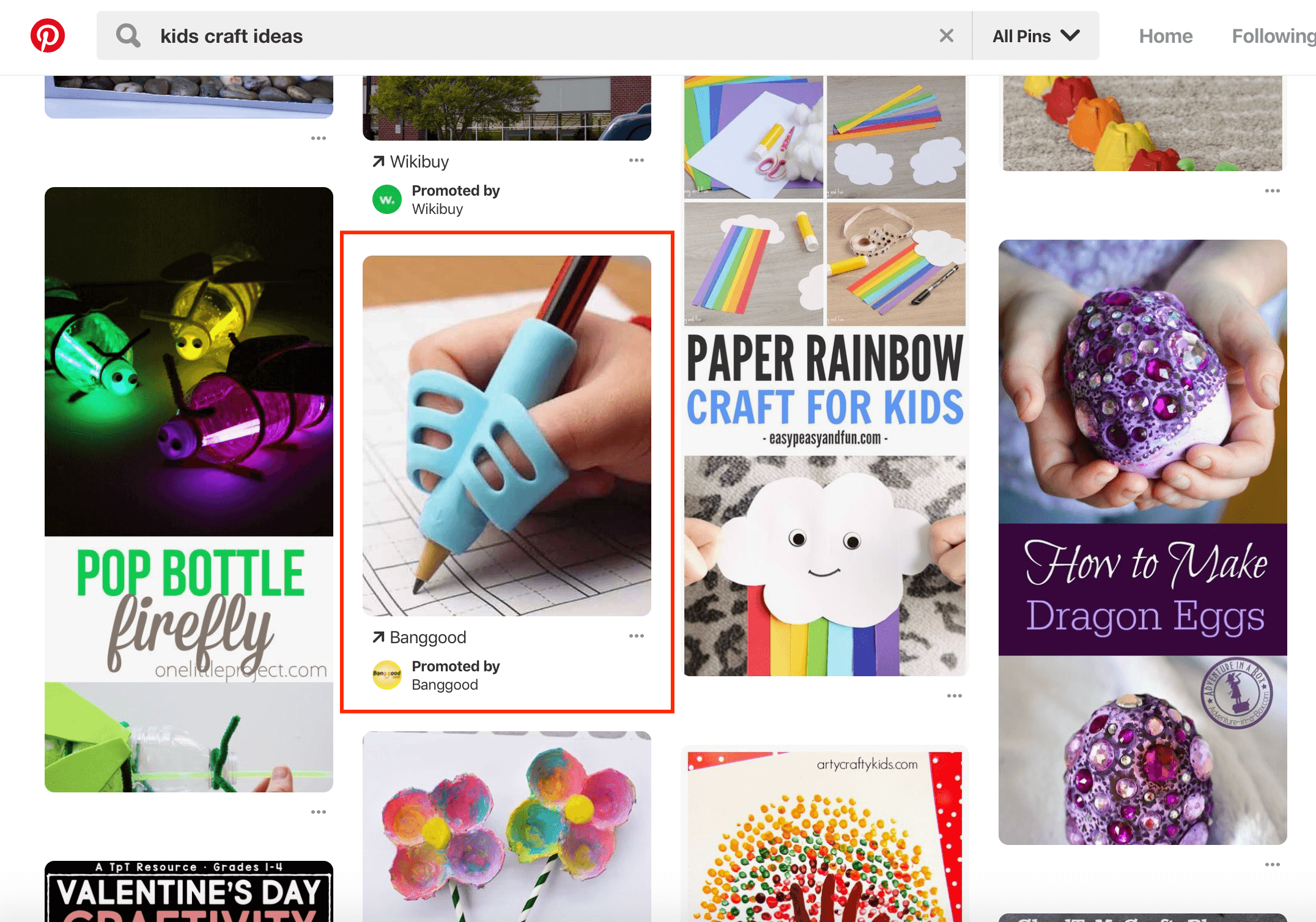Click the Pinterest home logo icon
This screenshot has width=1316, height=922.
[x=48, y=34]
